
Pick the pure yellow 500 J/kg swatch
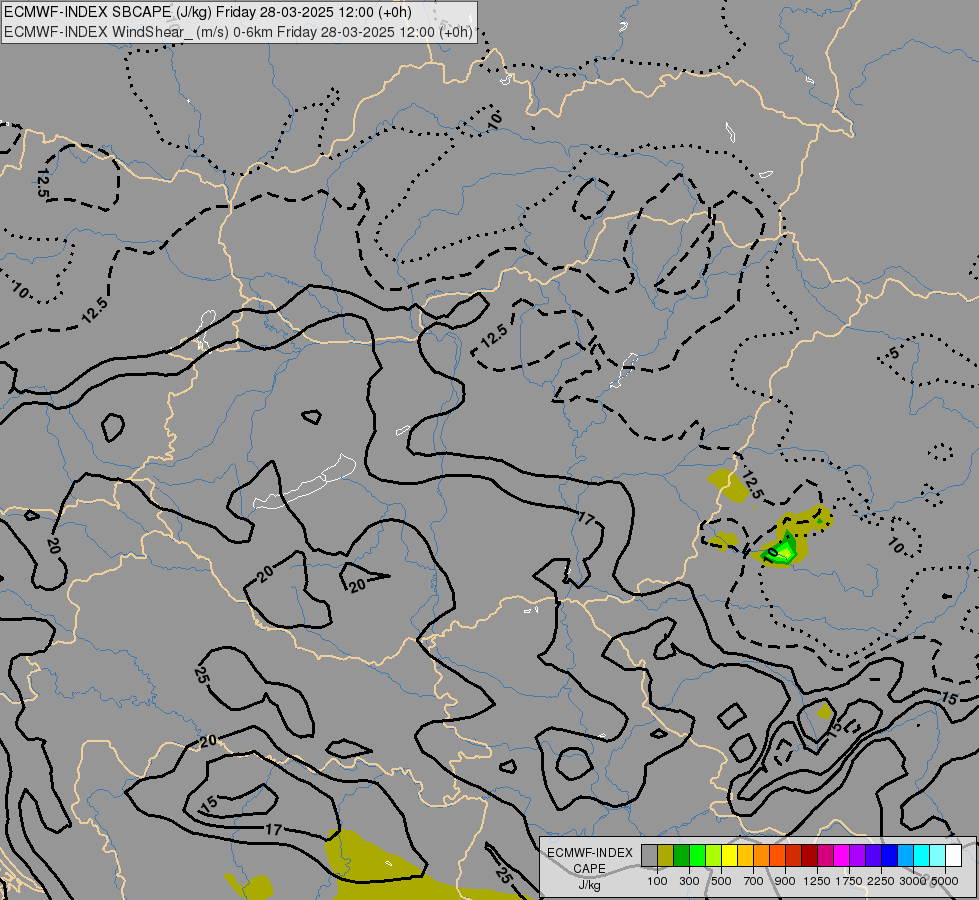click(x=729, y=856)
